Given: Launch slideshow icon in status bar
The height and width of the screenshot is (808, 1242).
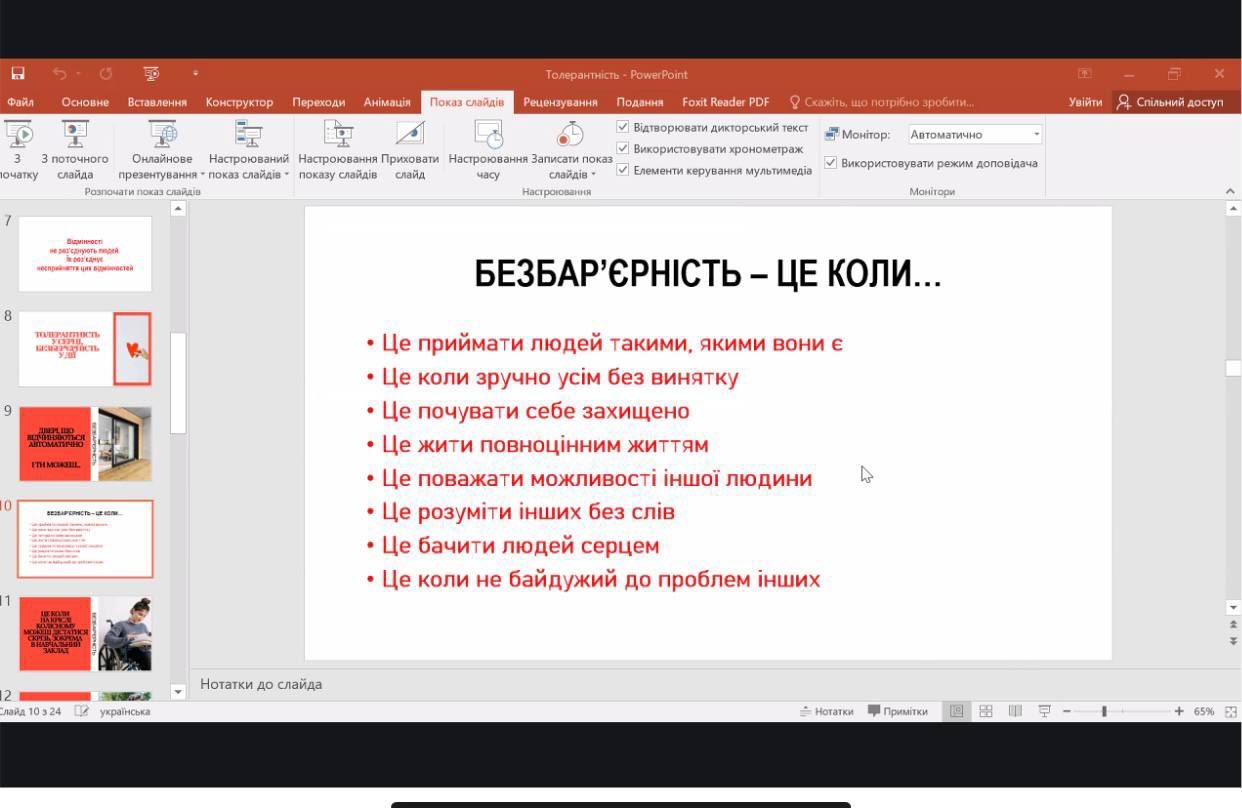Looking at the screenshot, I should 1045,711.
